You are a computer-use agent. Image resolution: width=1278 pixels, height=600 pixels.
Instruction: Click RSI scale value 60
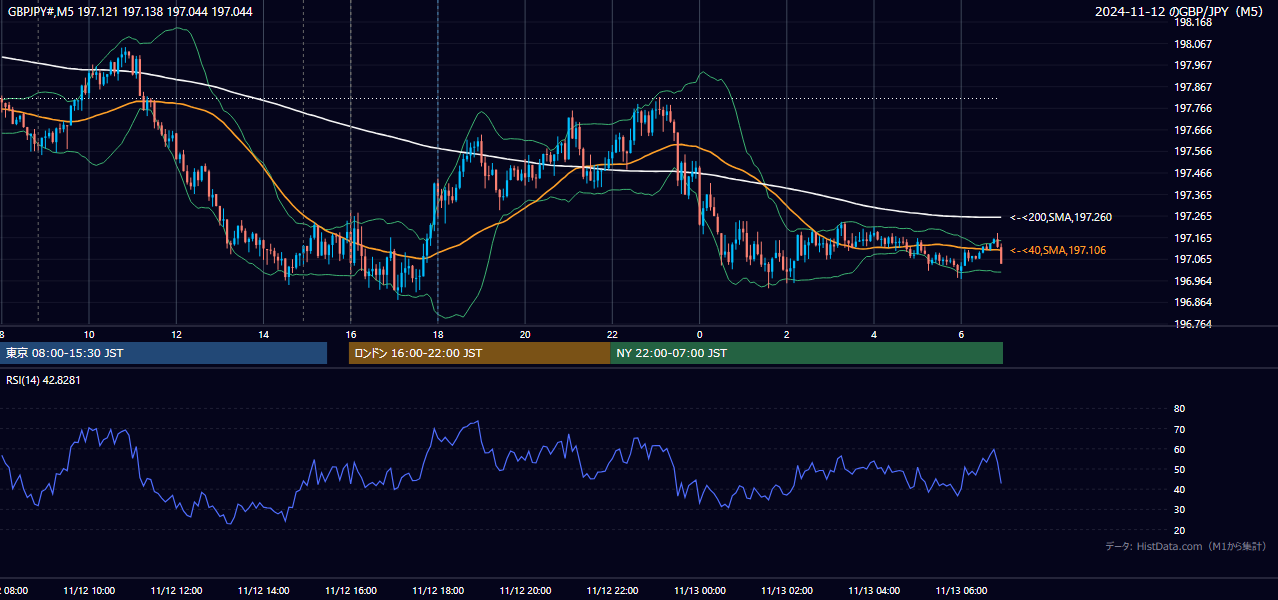coord(1179,449)
